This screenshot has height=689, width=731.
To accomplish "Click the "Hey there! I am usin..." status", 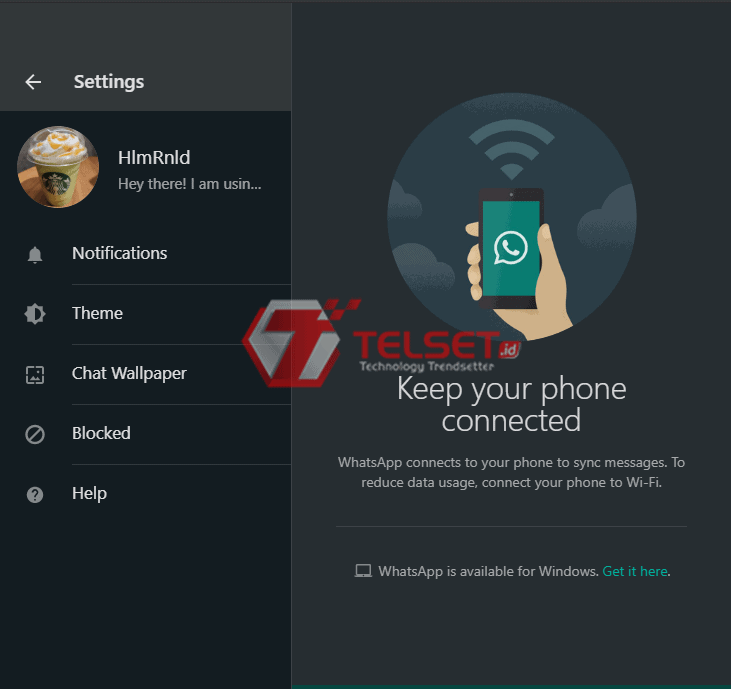I will click(189, 183).
